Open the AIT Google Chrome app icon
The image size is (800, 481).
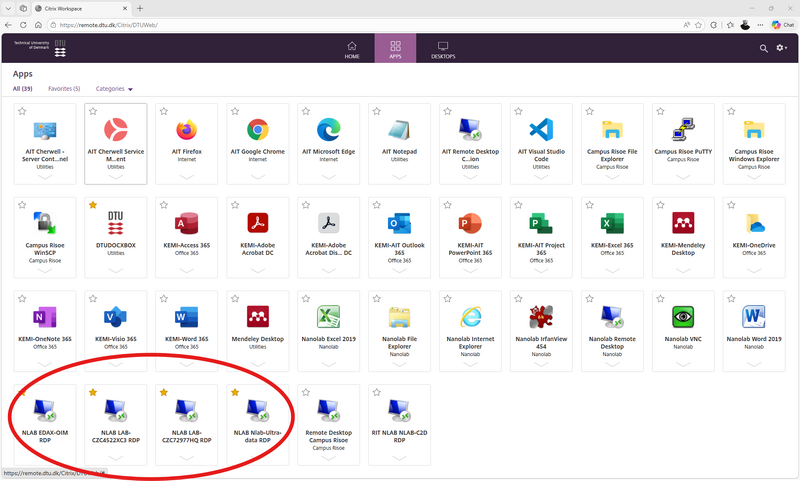pos(258,130)
